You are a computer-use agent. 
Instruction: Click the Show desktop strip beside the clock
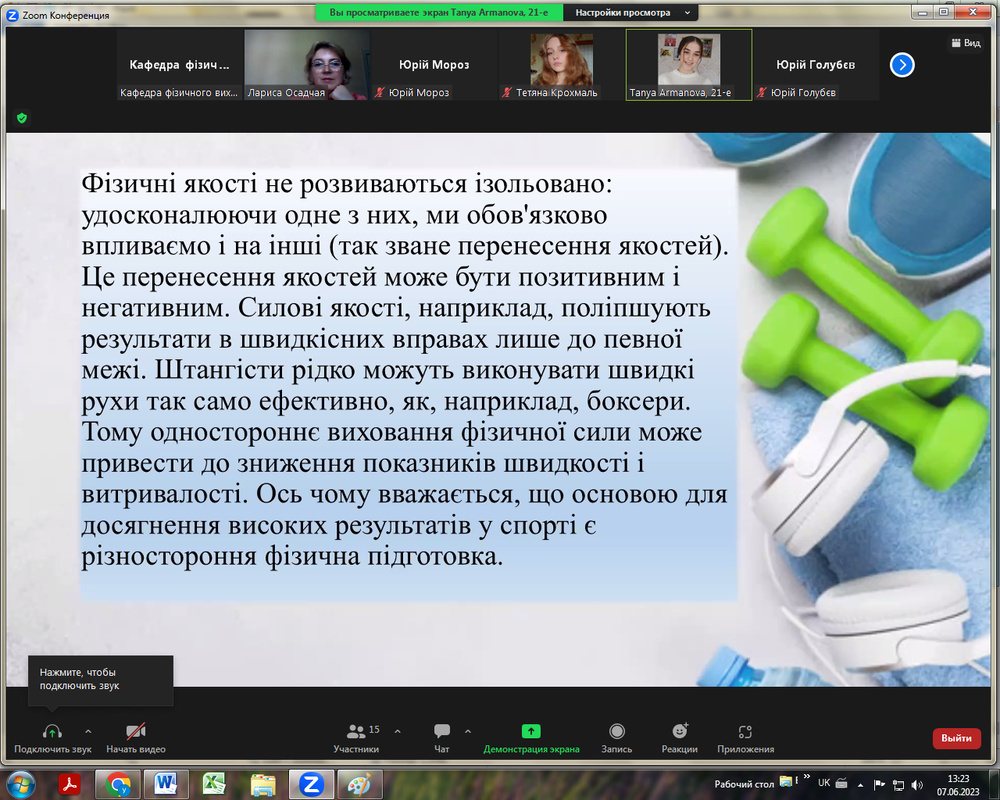pos(995,784)
